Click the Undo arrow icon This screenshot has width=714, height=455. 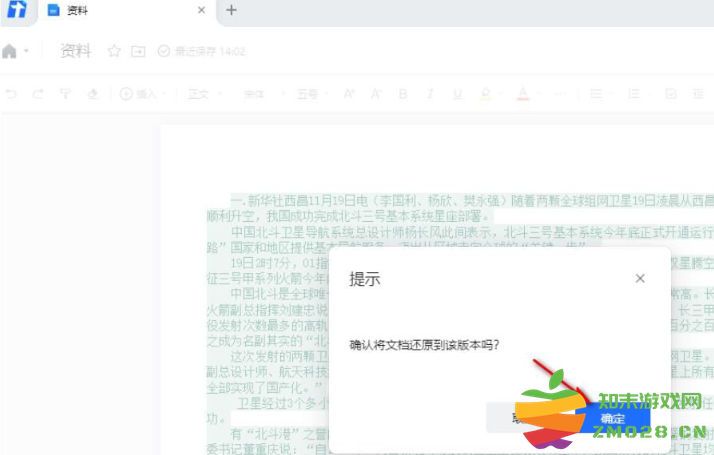click(11, 94)
